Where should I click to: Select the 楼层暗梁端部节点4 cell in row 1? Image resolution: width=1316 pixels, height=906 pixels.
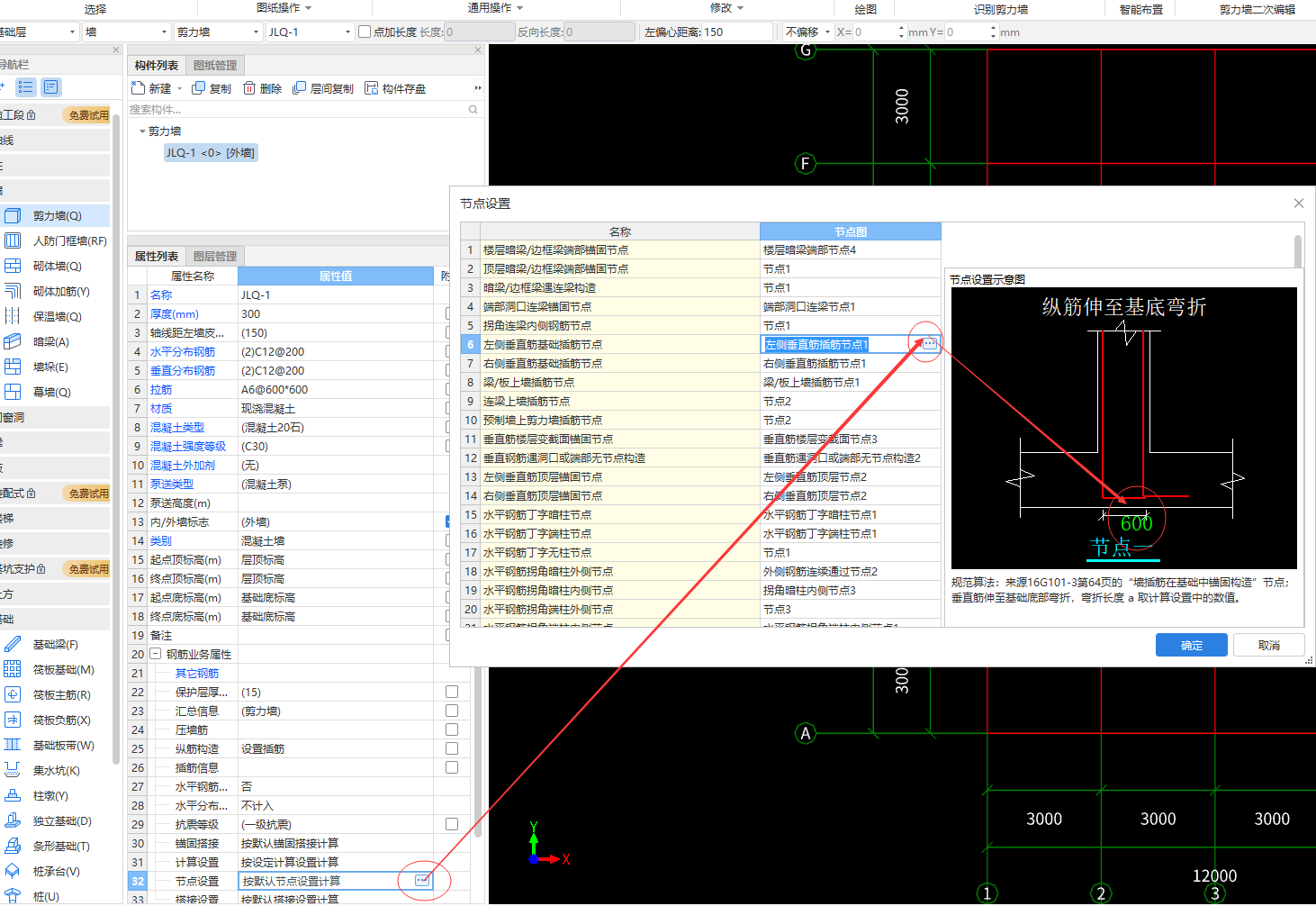pos(851,249)
